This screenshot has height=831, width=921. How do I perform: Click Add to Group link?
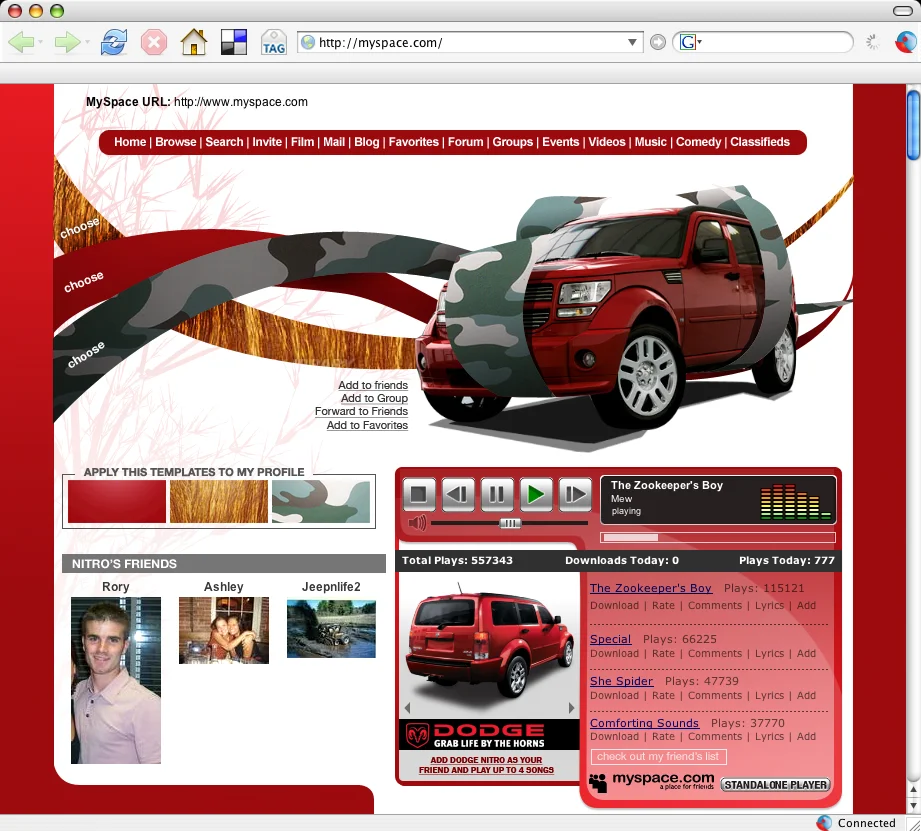pos(374,398)
